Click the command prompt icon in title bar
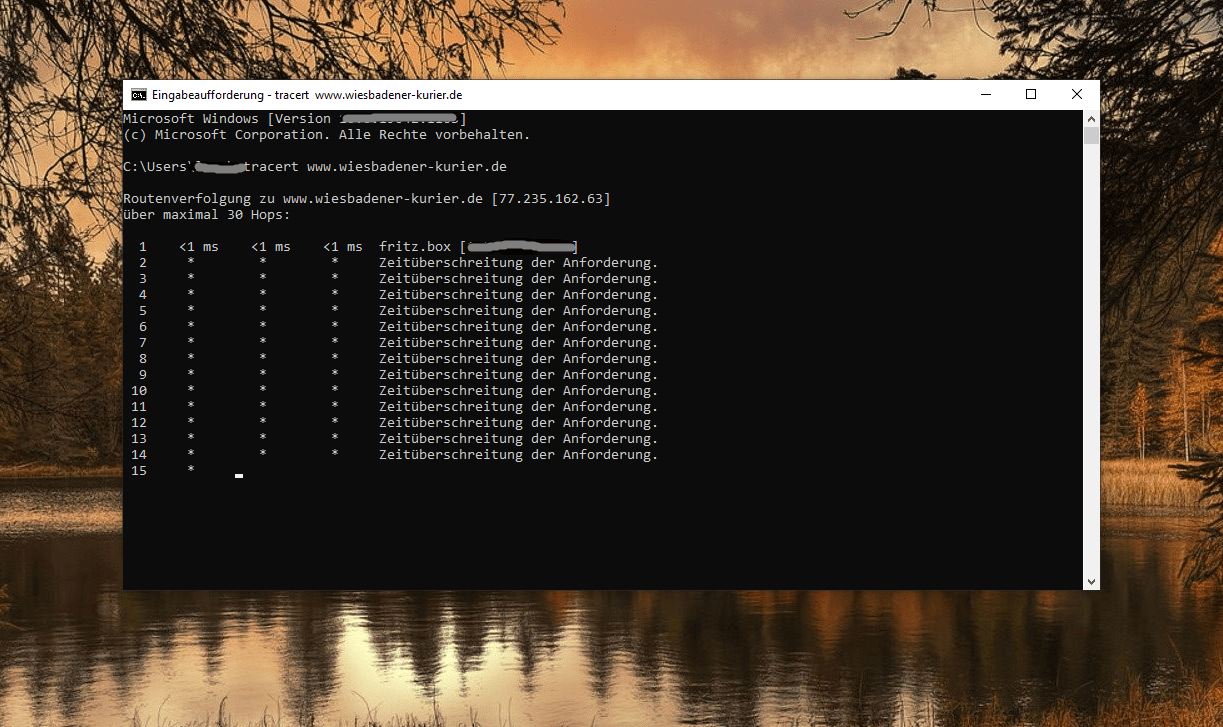Image resolution: width=1223 pixels, height=727 pixels. 139,95
